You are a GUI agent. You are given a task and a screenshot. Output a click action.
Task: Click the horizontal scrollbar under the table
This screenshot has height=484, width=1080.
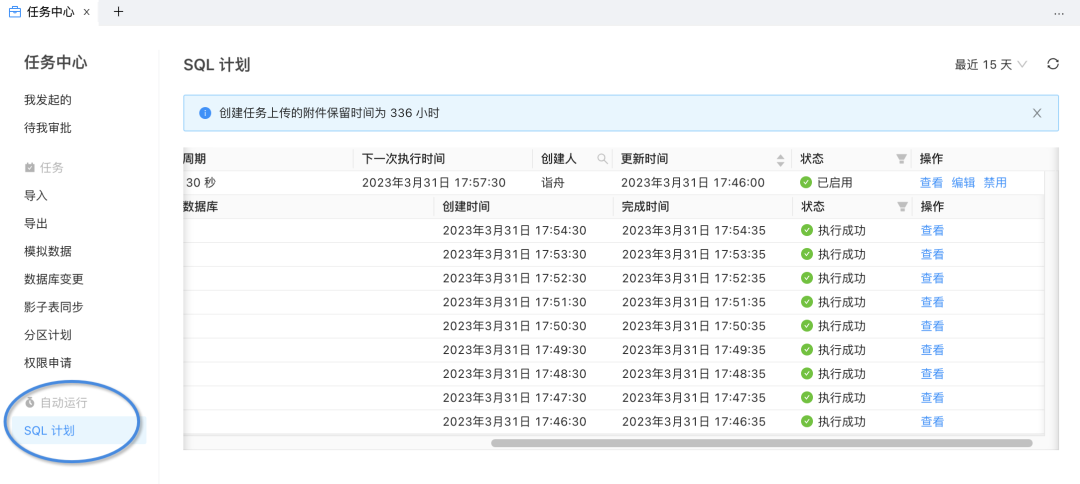tap(762, 443)
